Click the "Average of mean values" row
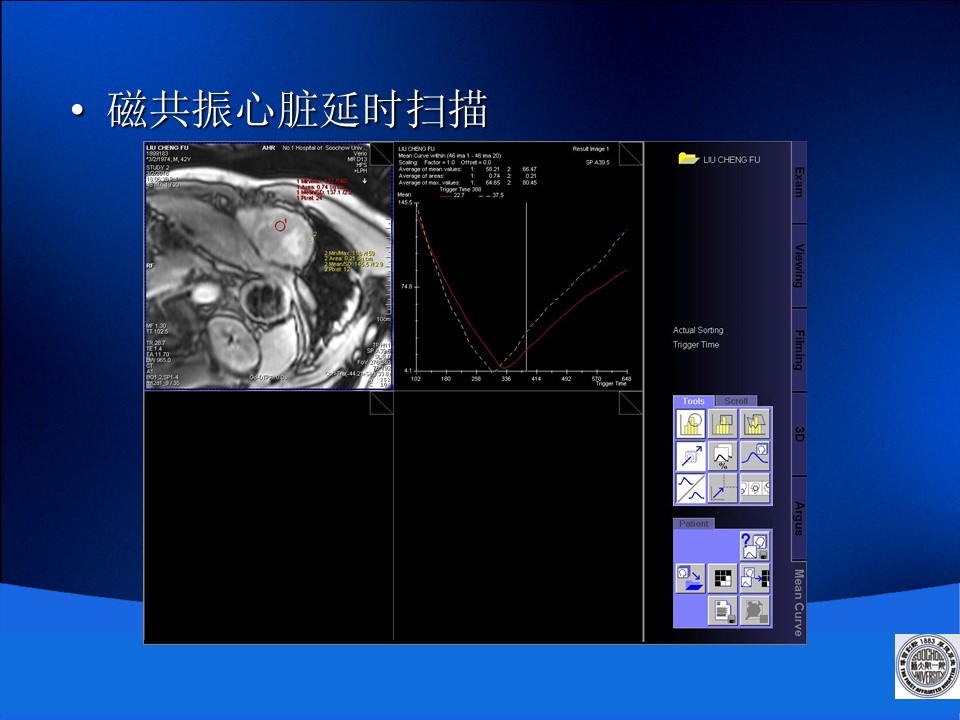 click(468, 169)
